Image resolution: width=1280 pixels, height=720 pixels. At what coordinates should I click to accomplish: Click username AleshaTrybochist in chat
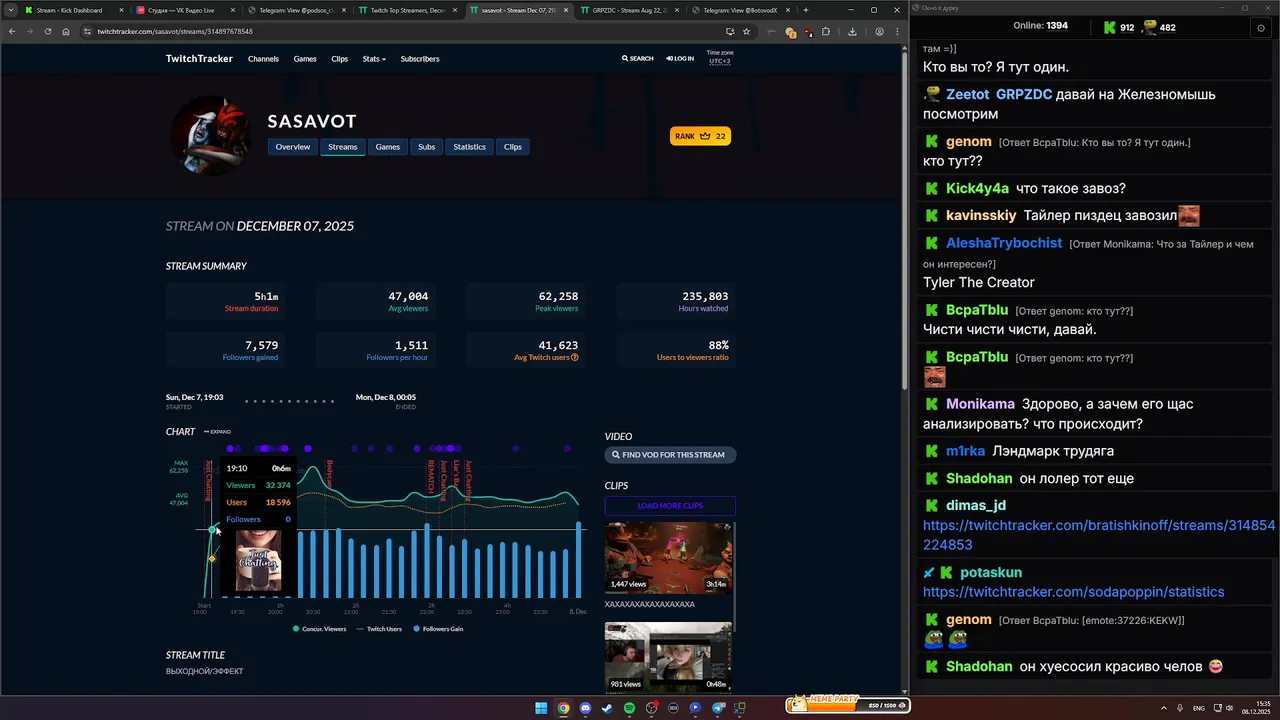pos(1004,243)
